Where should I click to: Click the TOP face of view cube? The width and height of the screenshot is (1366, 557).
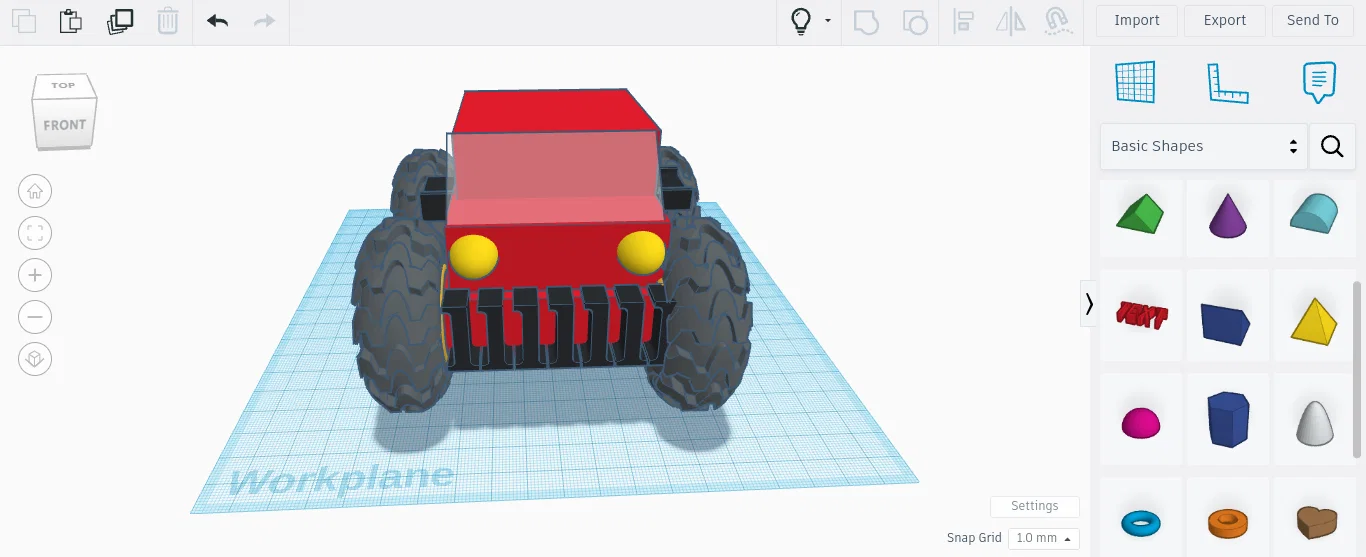pos(65,86)
